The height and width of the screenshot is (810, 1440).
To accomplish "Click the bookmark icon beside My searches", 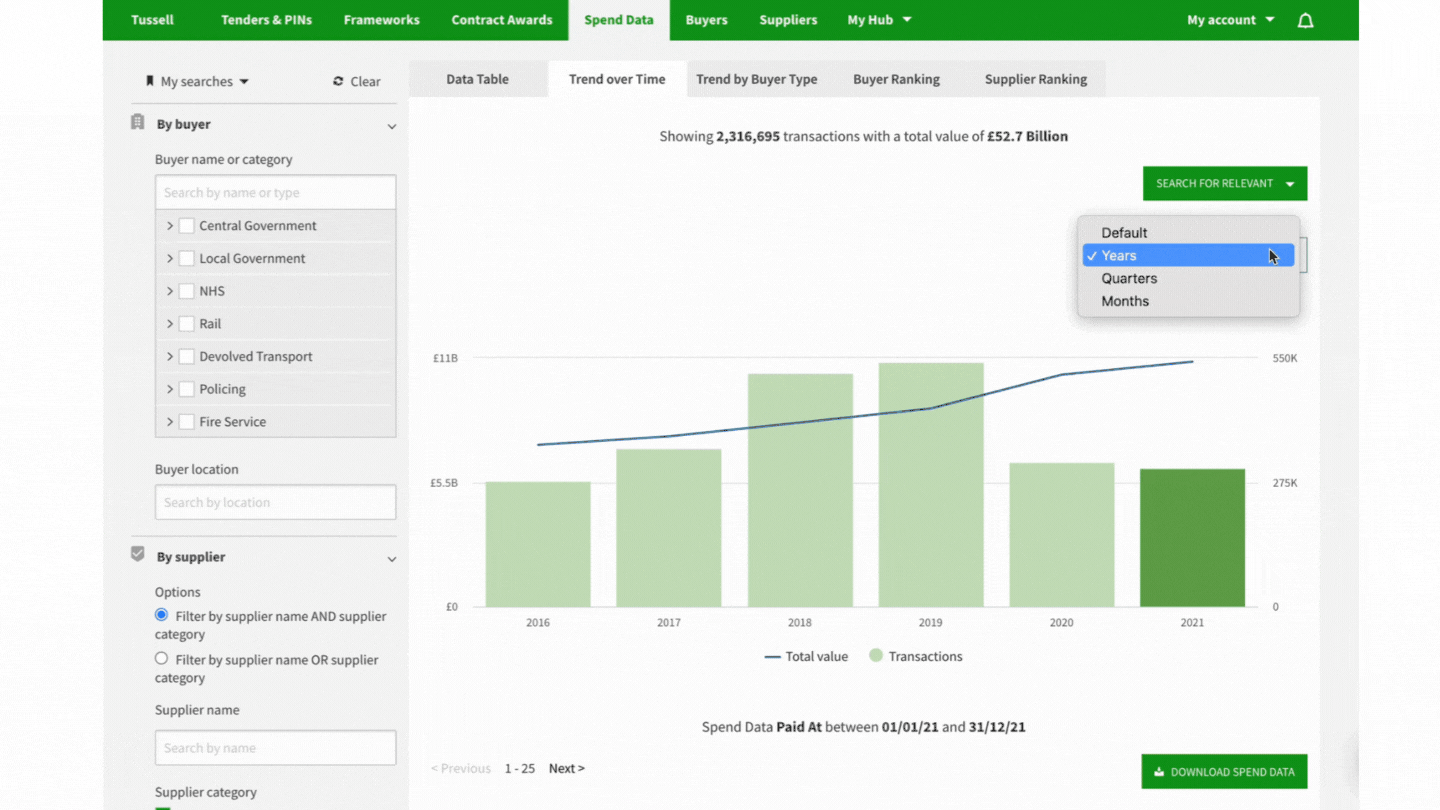I will click(150, 81).
